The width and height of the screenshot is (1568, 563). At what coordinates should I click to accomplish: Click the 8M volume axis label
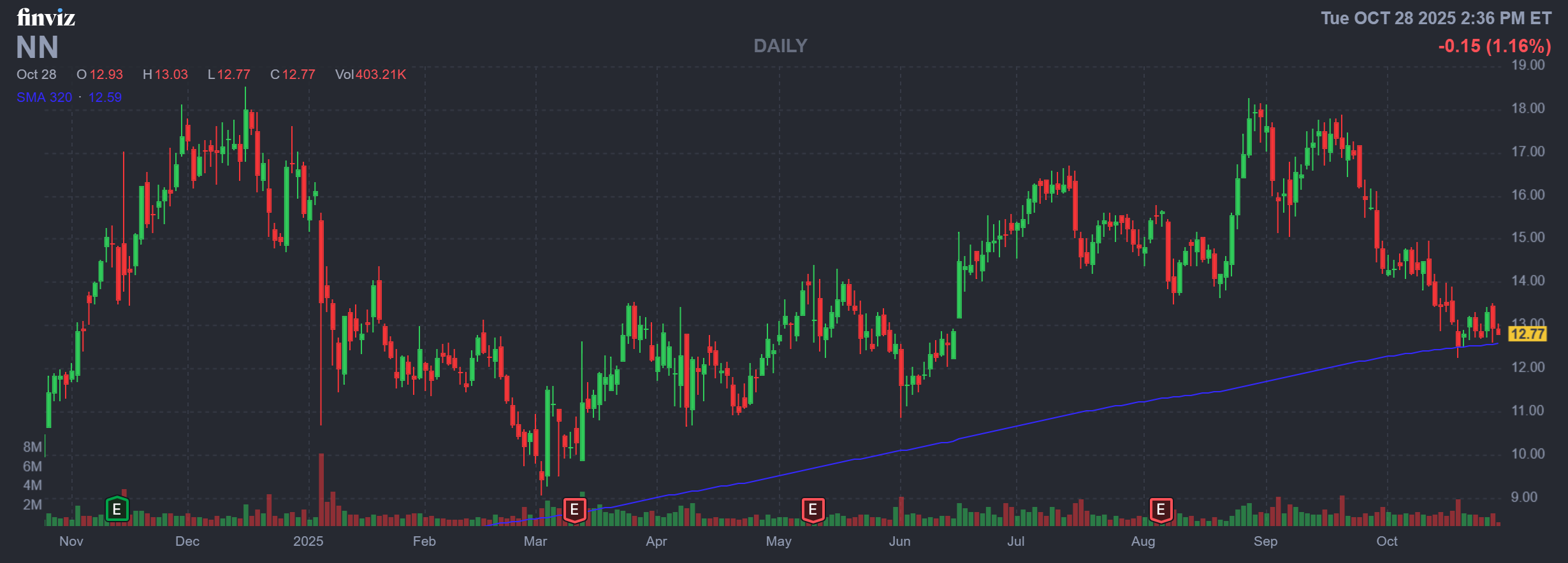coord(32,447)
